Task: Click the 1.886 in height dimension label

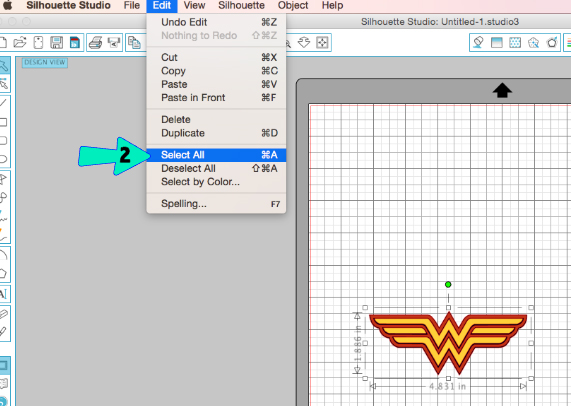Action: click(358, 343)
